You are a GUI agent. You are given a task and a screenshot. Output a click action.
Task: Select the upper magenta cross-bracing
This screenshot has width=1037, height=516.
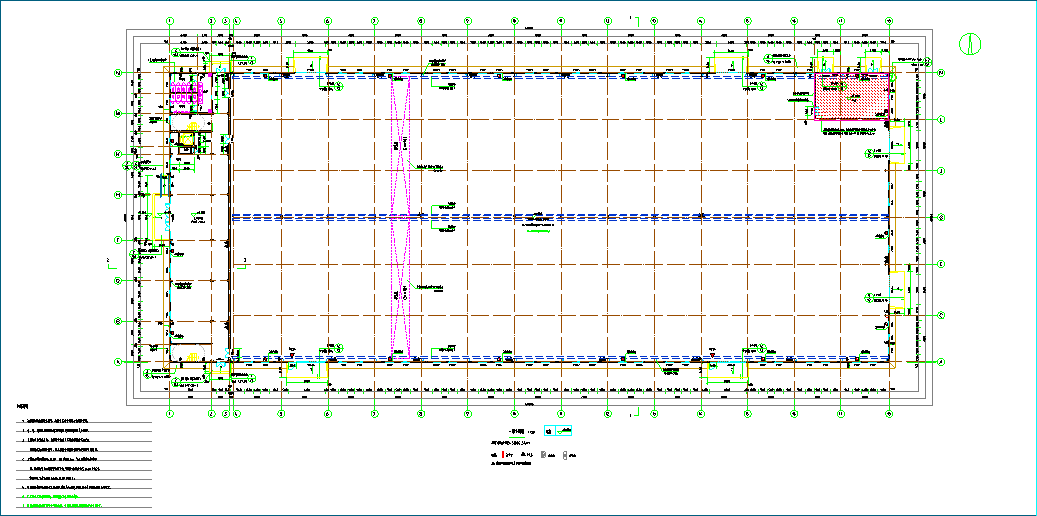(x=401, y=146)
